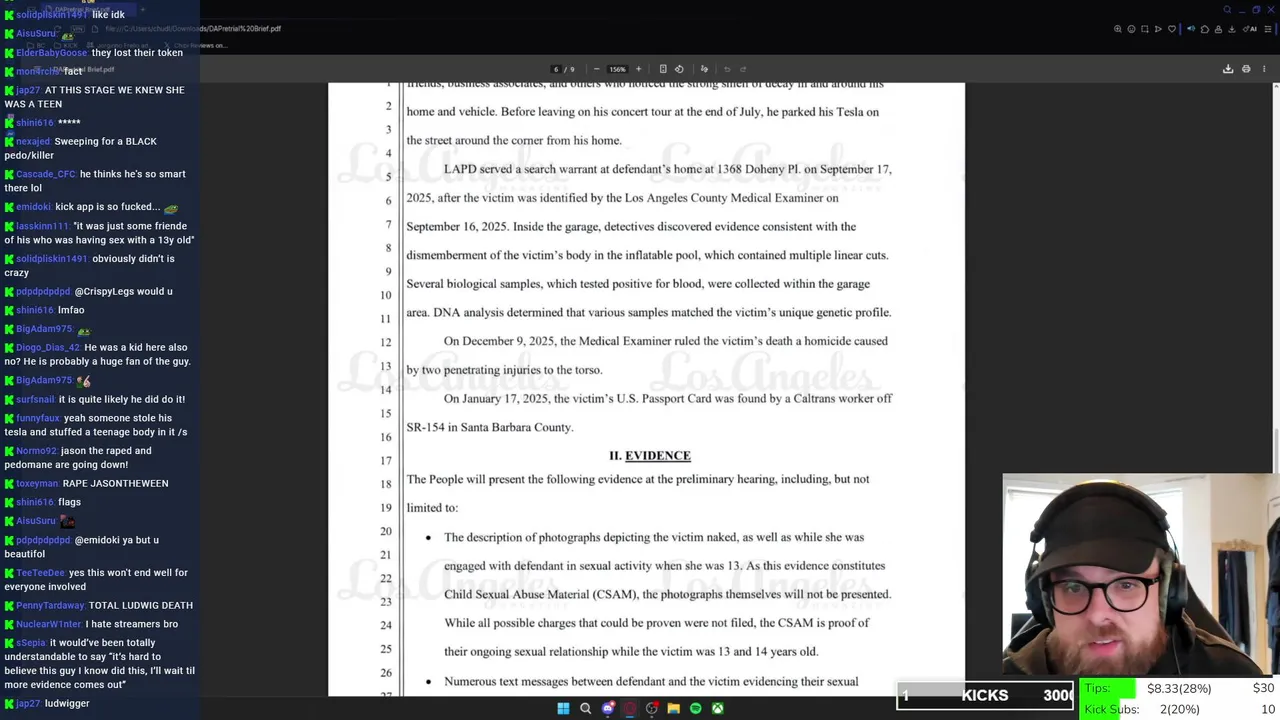Open Opera GX browser from taskbar
The height and width of the screenshot is (720, 1280).
(629, 708)
